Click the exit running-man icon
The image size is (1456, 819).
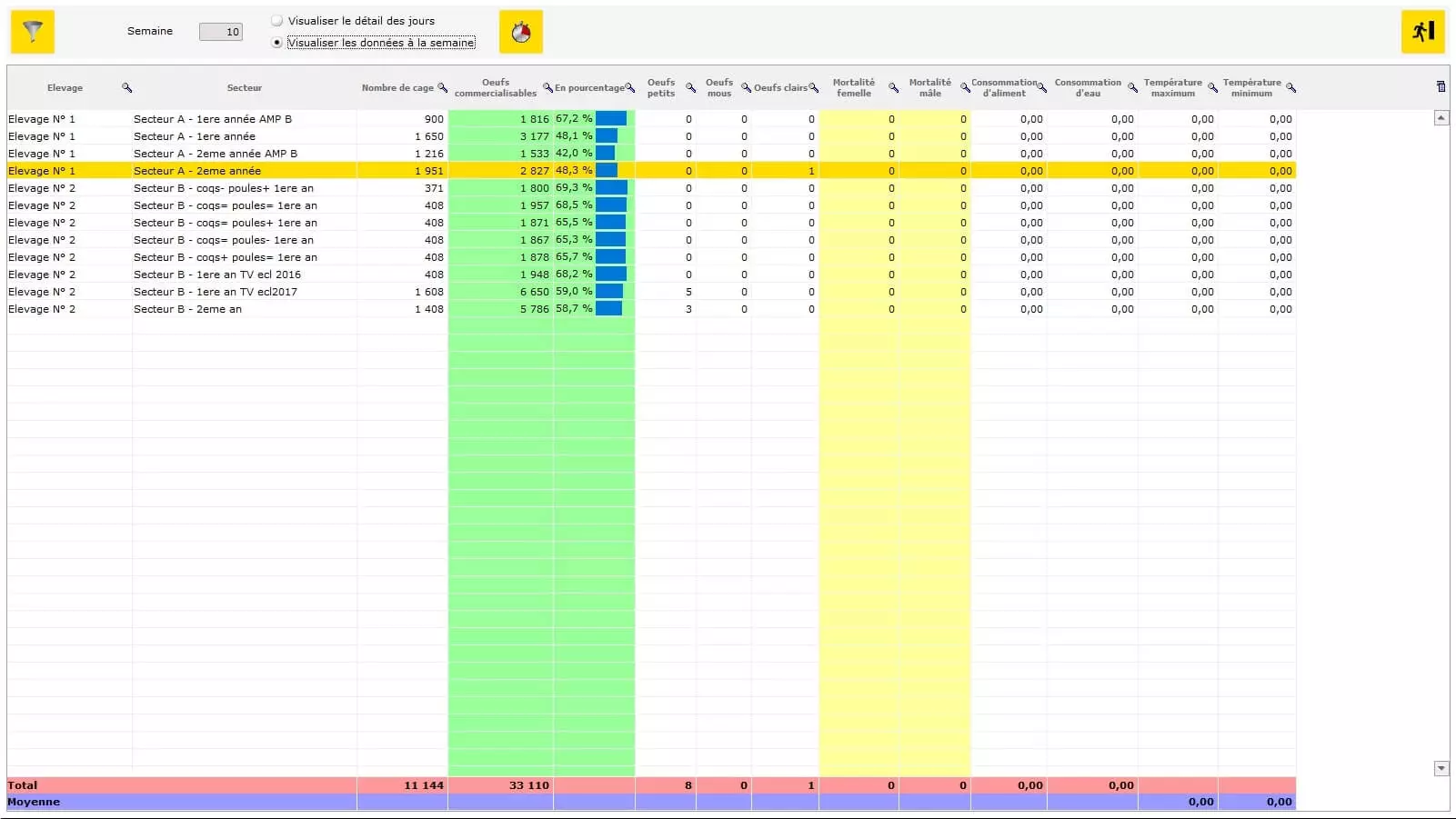click(1423, 32)
